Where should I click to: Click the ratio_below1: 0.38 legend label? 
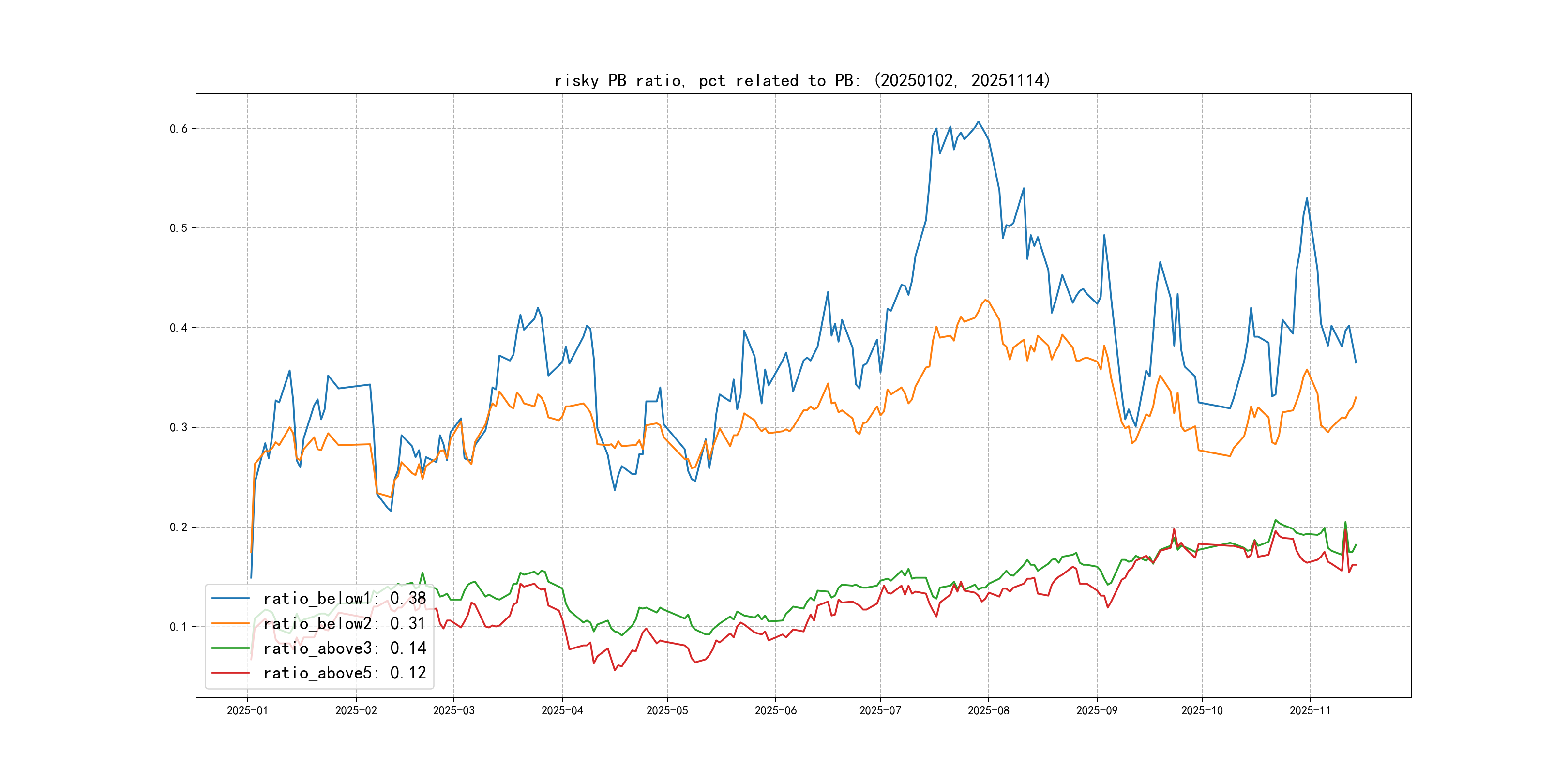pos(345,598)
